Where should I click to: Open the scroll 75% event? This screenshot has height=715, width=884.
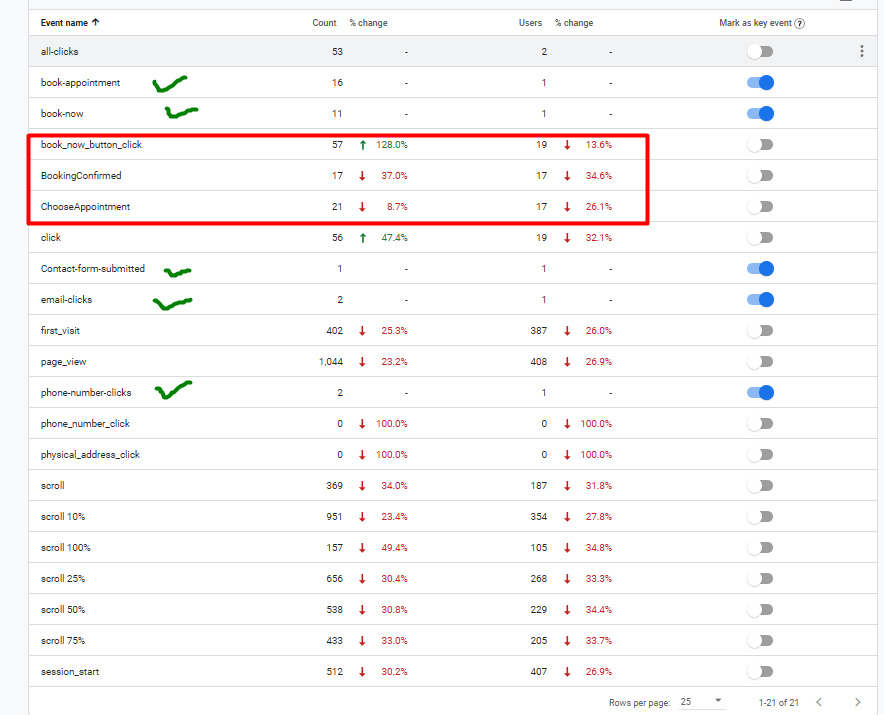click(63, 641)
